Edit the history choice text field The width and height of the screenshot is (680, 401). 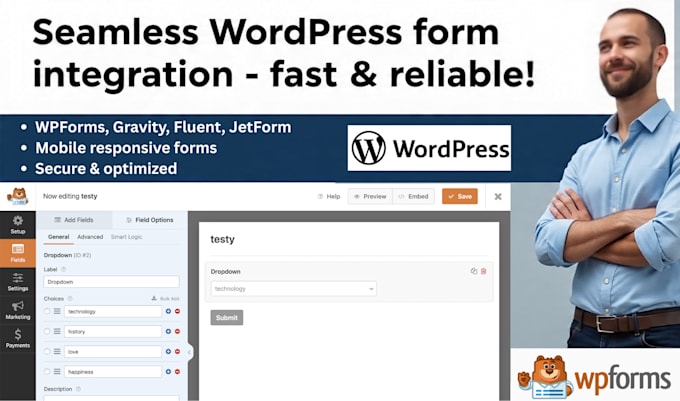click(113, 331)
